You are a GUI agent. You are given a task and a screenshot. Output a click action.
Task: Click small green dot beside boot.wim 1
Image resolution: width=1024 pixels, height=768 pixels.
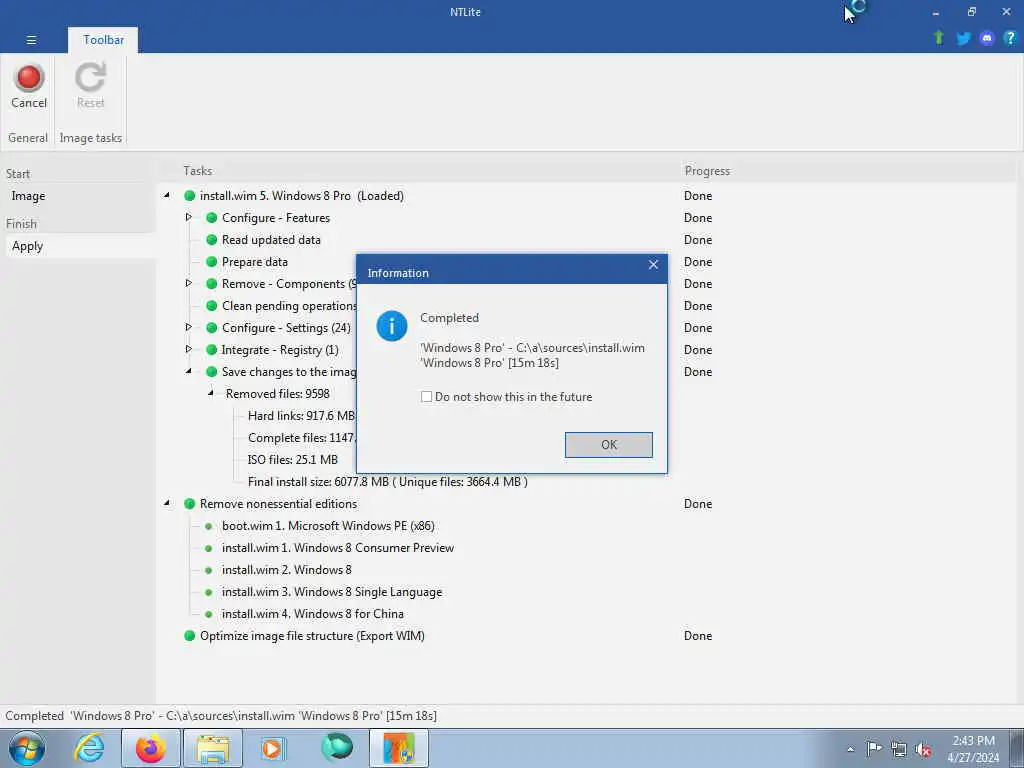208,526
